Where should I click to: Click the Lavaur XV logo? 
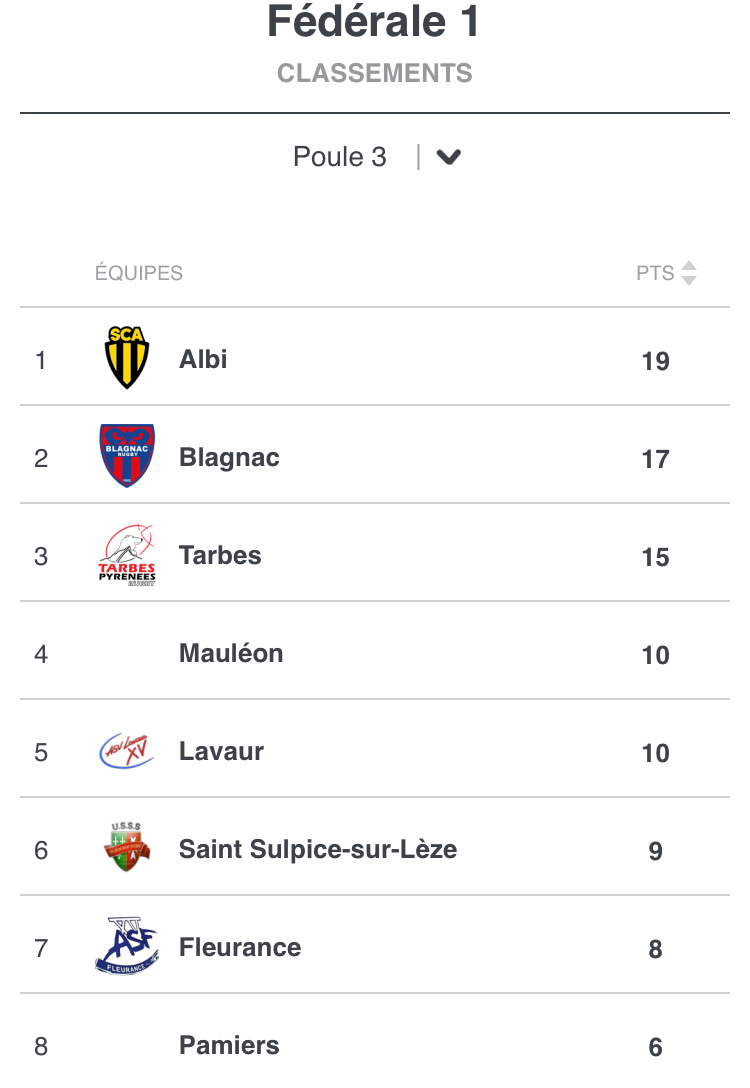[127, 751]
